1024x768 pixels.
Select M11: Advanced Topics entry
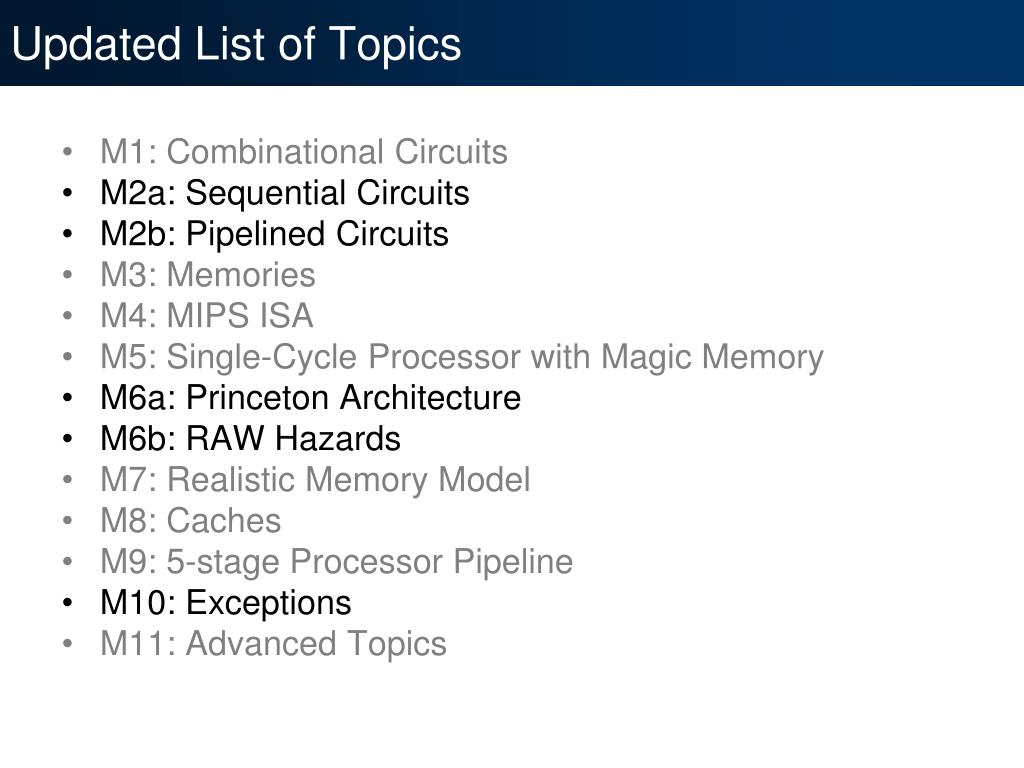click(x=273, y=644)
